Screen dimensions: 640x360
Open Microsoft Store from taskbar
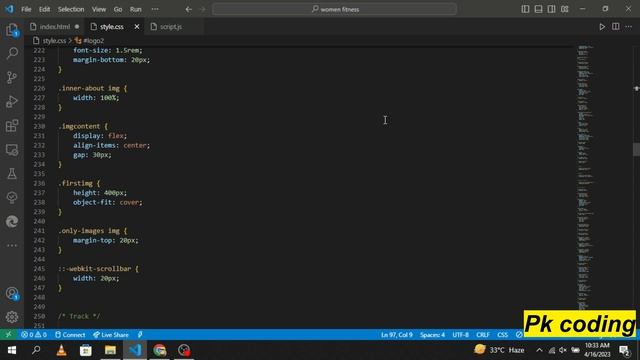[x=86, y=350]
